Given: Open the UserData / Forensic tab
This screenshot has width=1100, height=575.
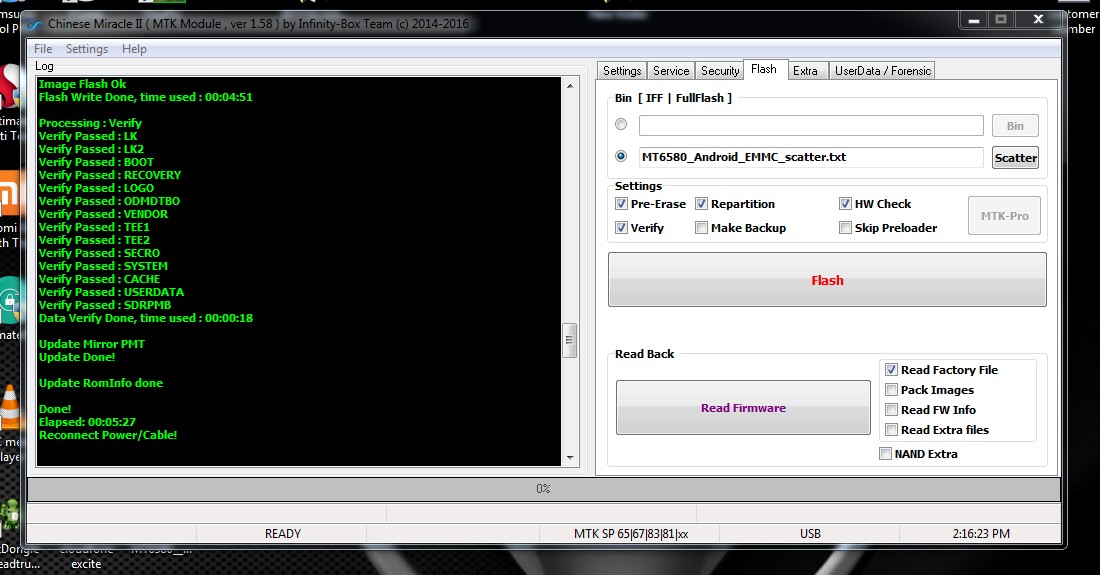Looking at the screenshot, I should pos(883,71).
